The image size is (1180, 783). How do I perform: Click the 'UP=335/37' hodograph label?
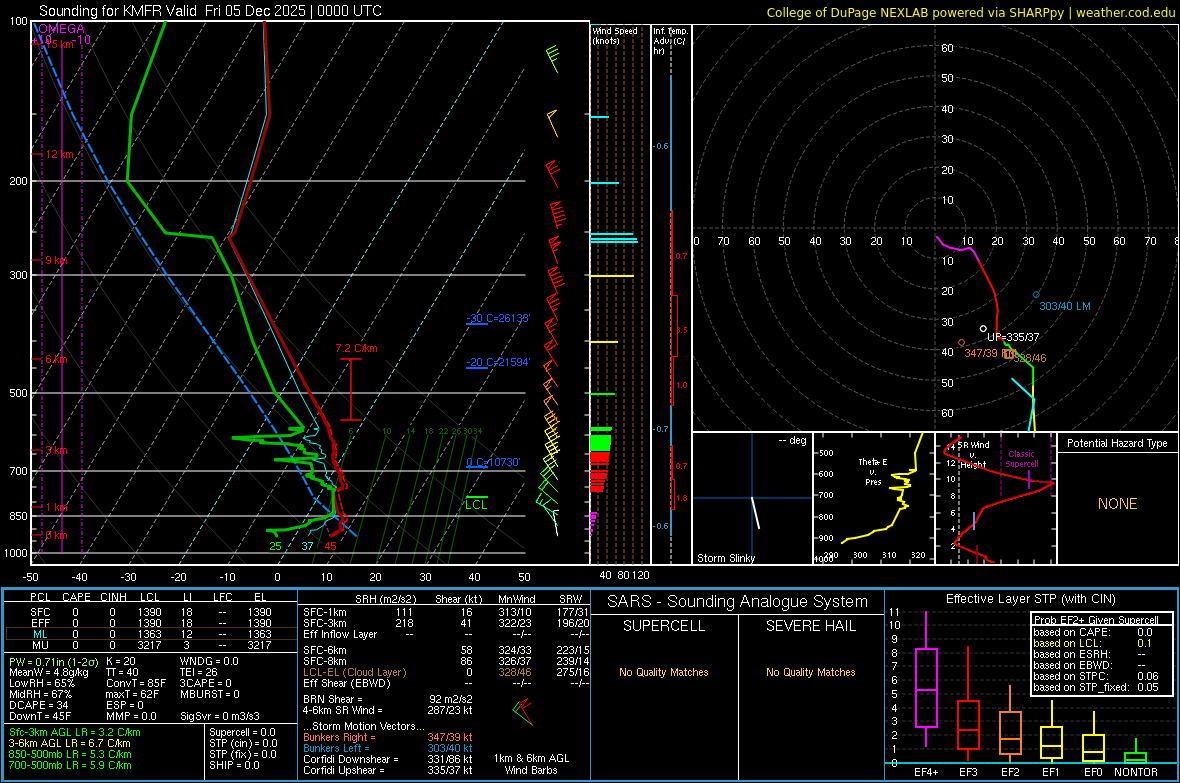[1013, 337]
